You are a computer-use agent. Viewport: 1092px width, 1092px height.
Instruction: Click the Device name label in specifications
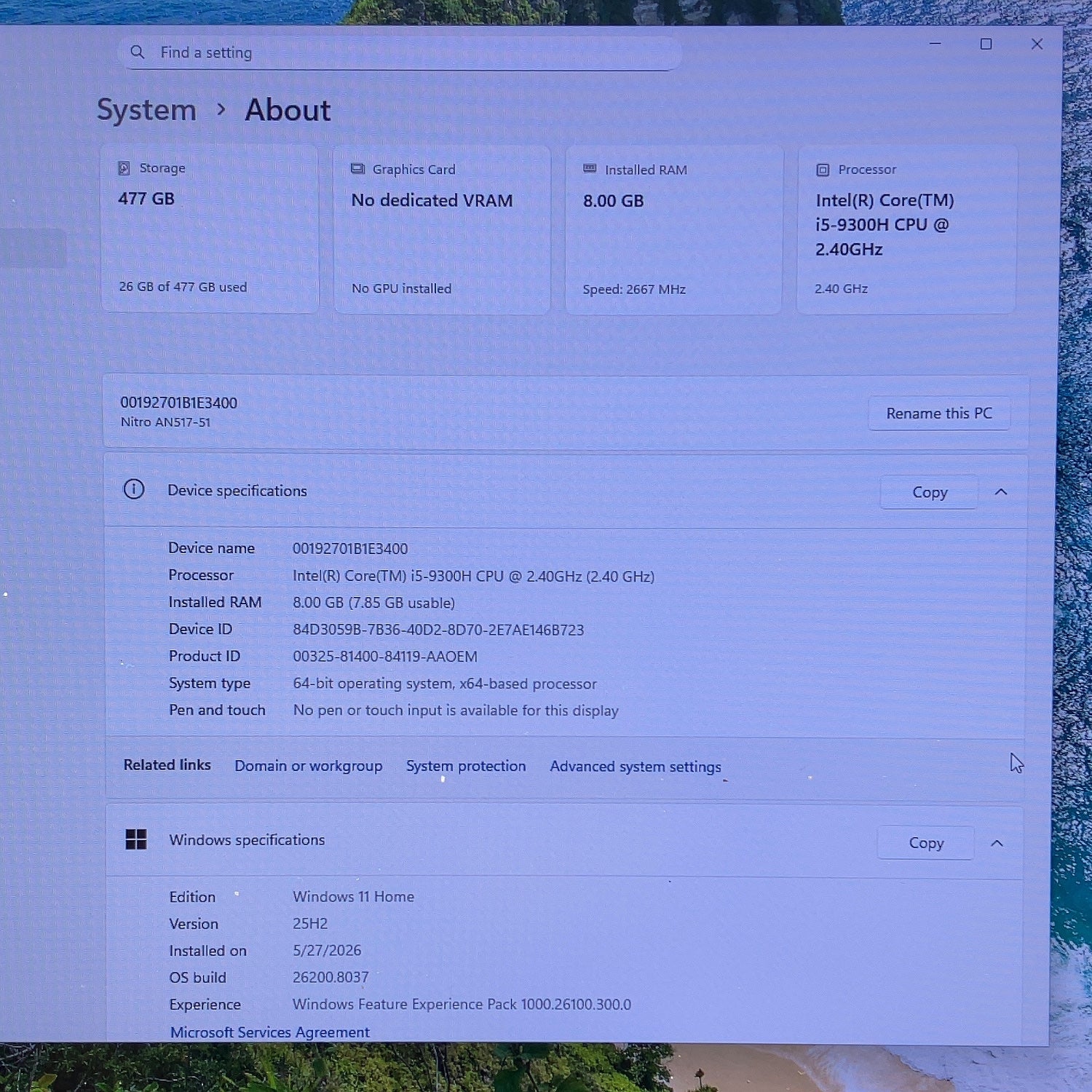(x=211, y=548)
